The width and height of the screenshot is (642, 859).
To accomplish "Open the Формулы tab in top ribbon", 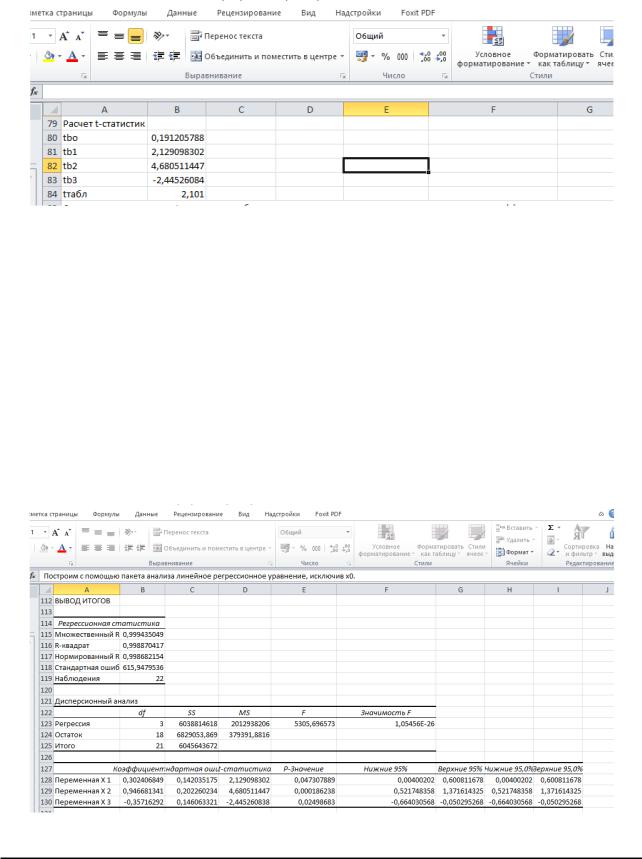I will (x=130, y=13).
